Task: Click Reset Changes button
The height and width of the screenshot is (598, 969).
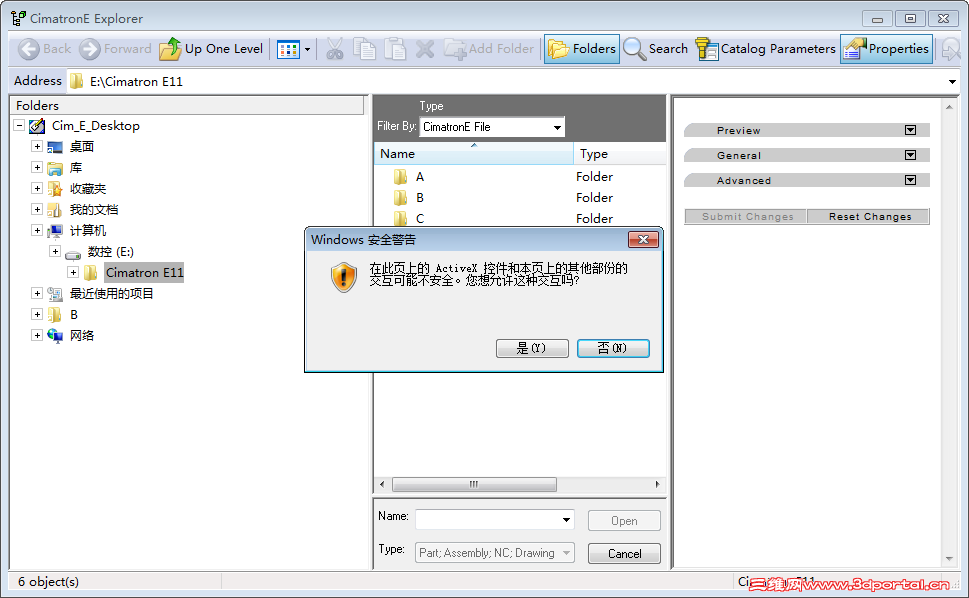Action: pos(869,217)
